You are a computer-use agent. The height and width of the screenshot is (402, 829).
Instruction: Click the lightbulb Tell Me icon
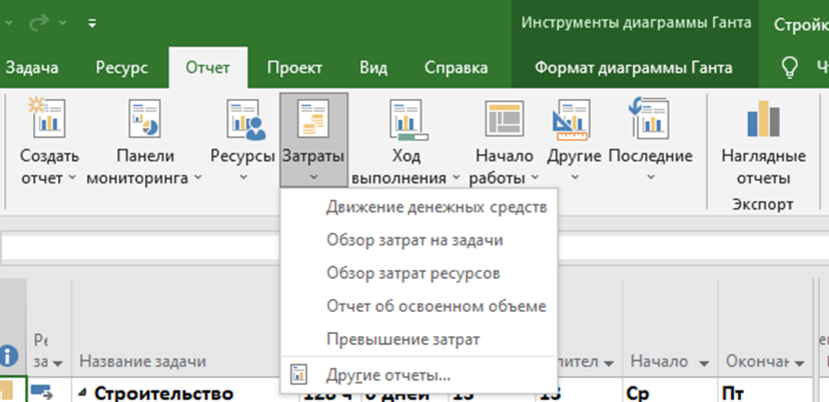point(789,68)
